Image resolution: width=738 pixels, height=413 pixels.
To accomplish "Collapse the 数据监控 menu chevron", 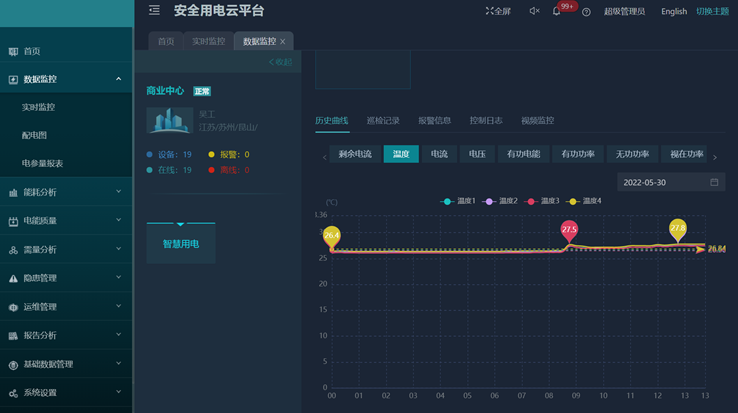I will pos(119,79).
